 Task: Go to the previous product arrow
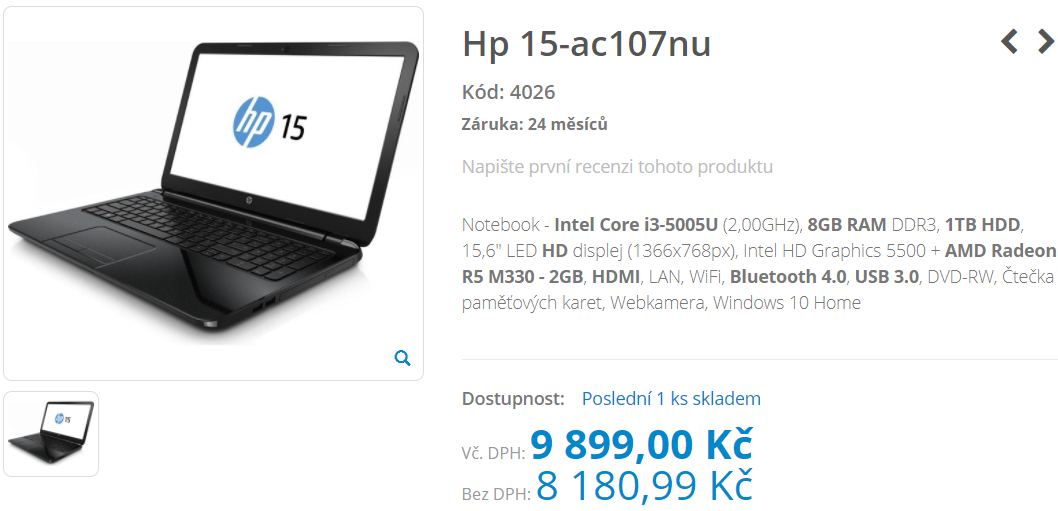[1009, 42]
